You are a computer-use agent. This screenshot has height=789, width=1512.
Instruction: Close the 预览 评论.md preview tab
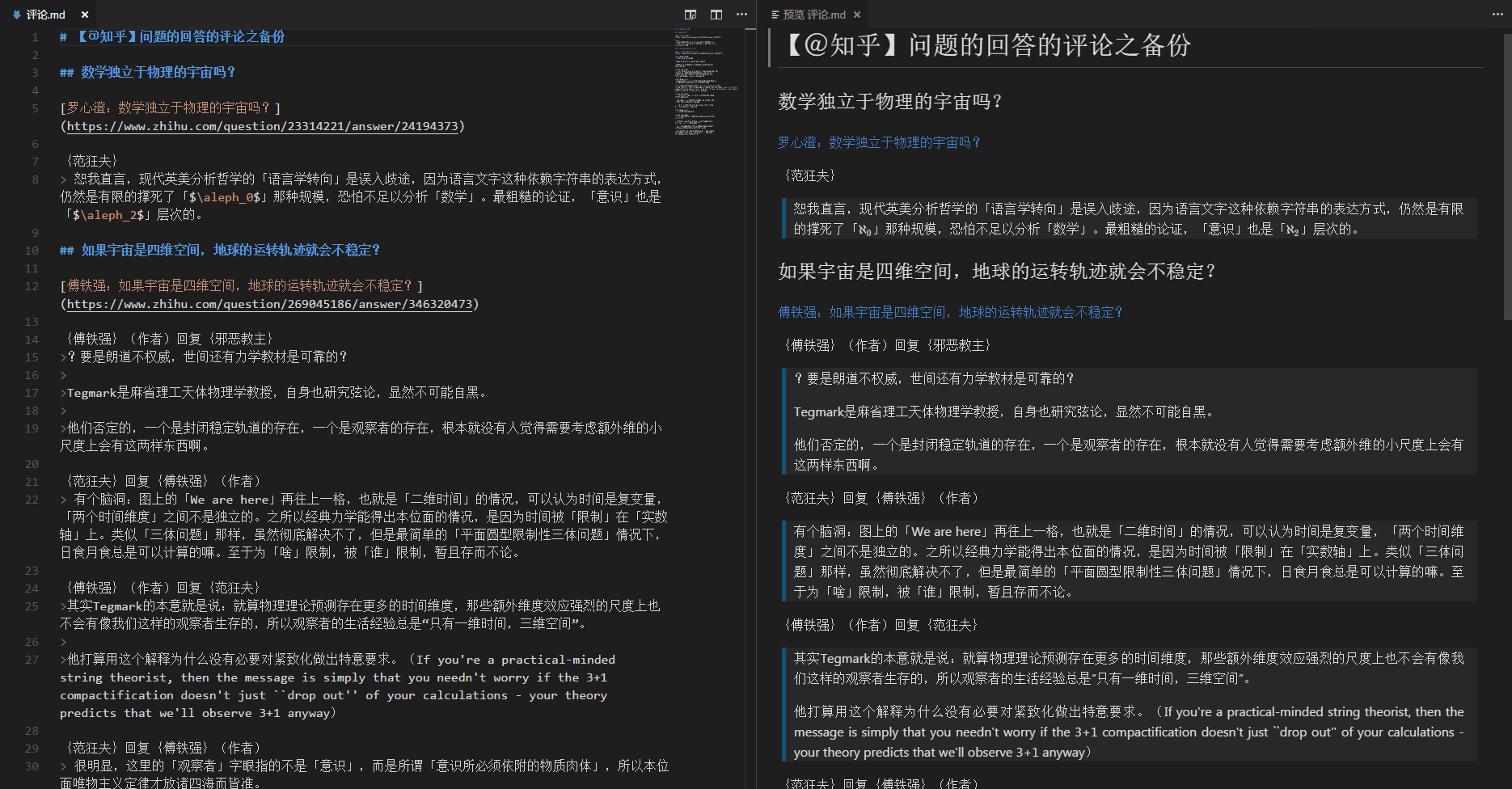pos(857,15)
